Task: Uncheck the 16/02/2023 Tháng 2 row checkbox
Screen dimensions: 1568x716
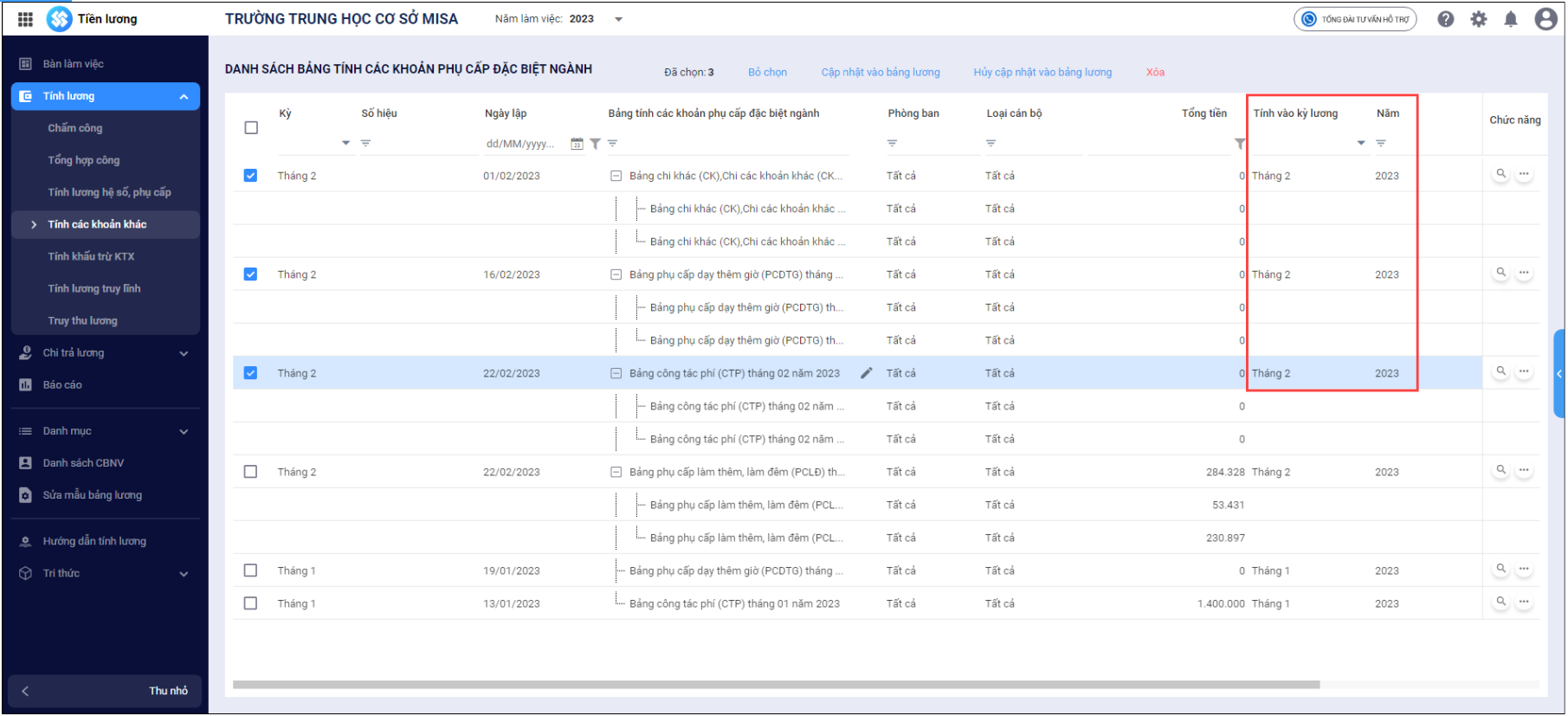Action: pyautogui.click(x=251, y=274)
